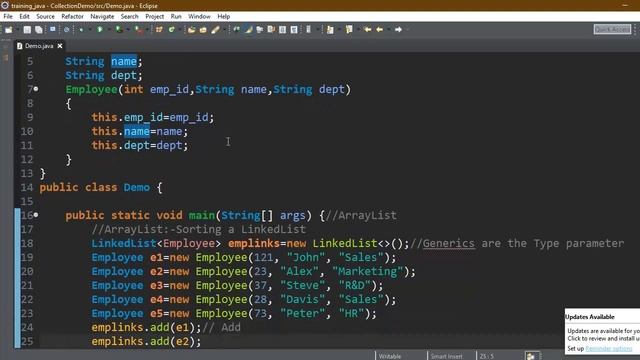
Task: Open the Run with coverage dropdown arrow
Action: 128,29
